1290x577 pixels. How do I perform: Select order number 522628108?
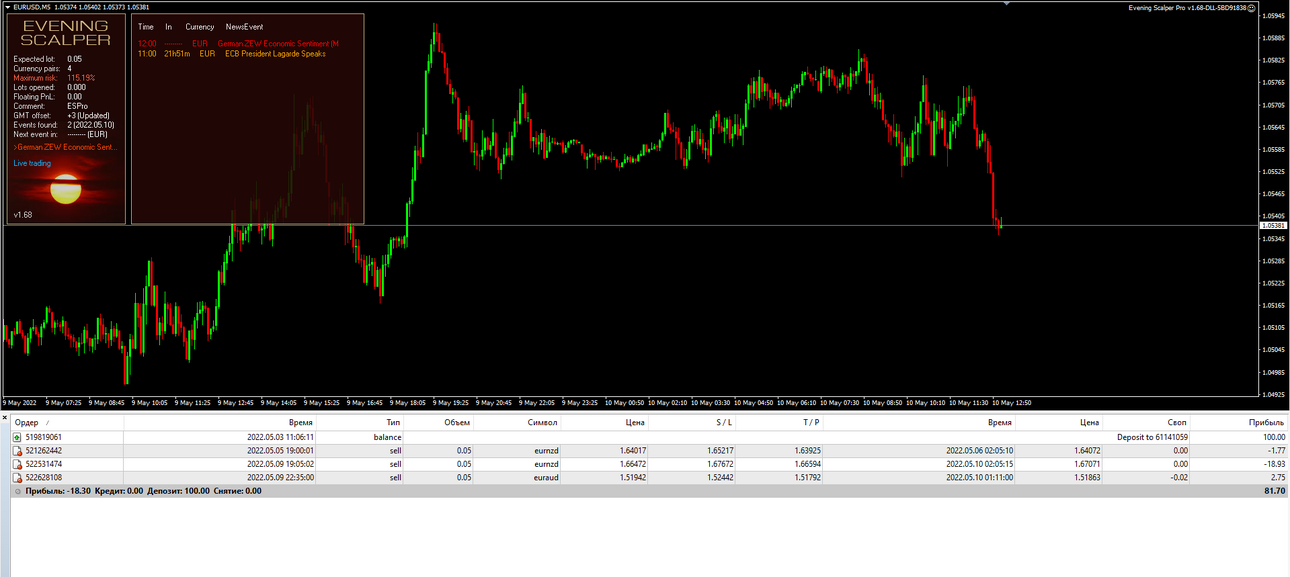tap(44, 478)
